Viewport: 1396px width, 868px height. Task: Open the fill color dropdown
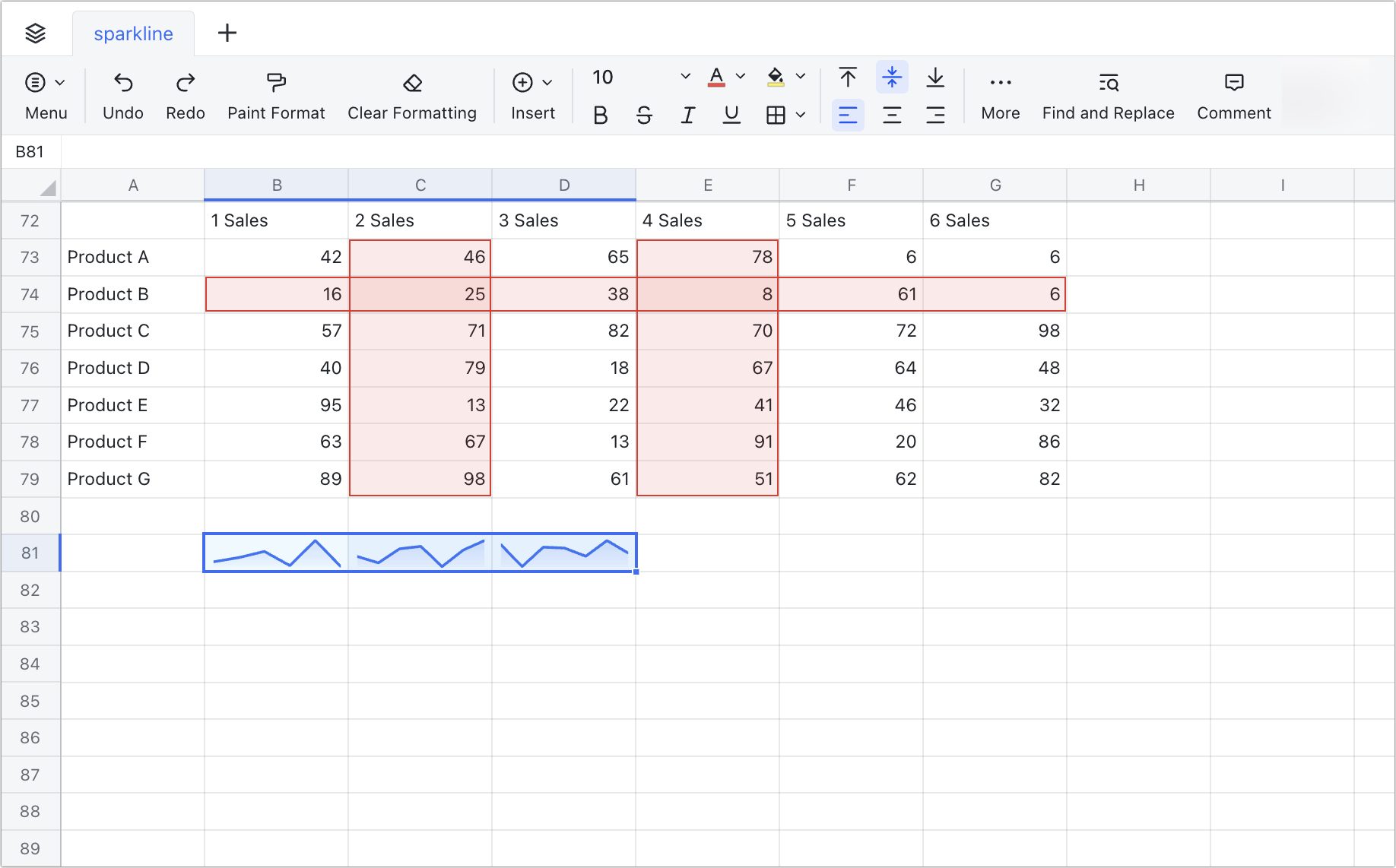click(799, 77)
